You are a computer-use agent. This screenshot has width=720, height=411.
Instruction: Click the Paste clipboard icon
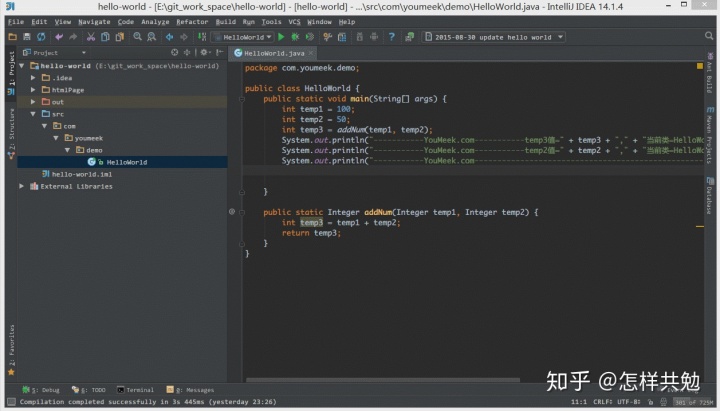click(120, 37)
